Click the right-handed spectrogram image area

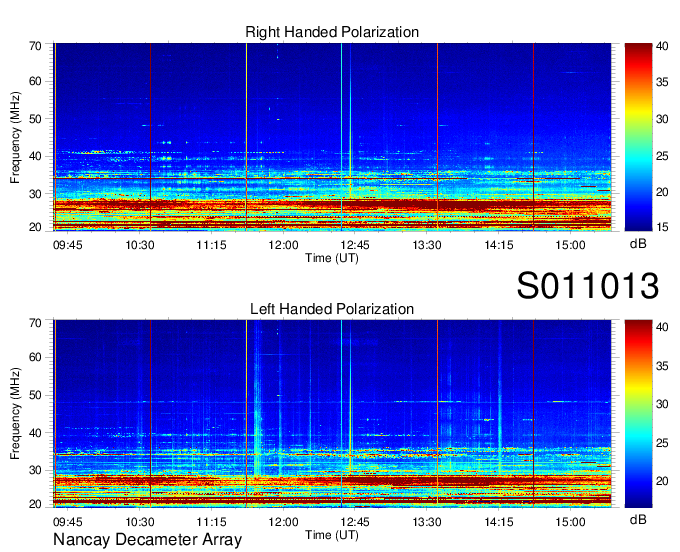(332, 137)
